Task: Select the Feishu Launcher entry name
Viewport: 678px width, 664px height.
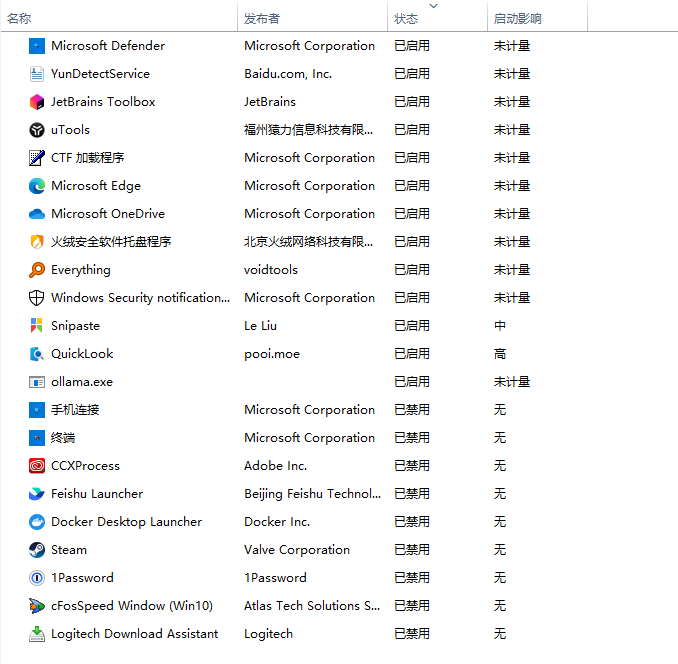Action: tap(97, 494)
